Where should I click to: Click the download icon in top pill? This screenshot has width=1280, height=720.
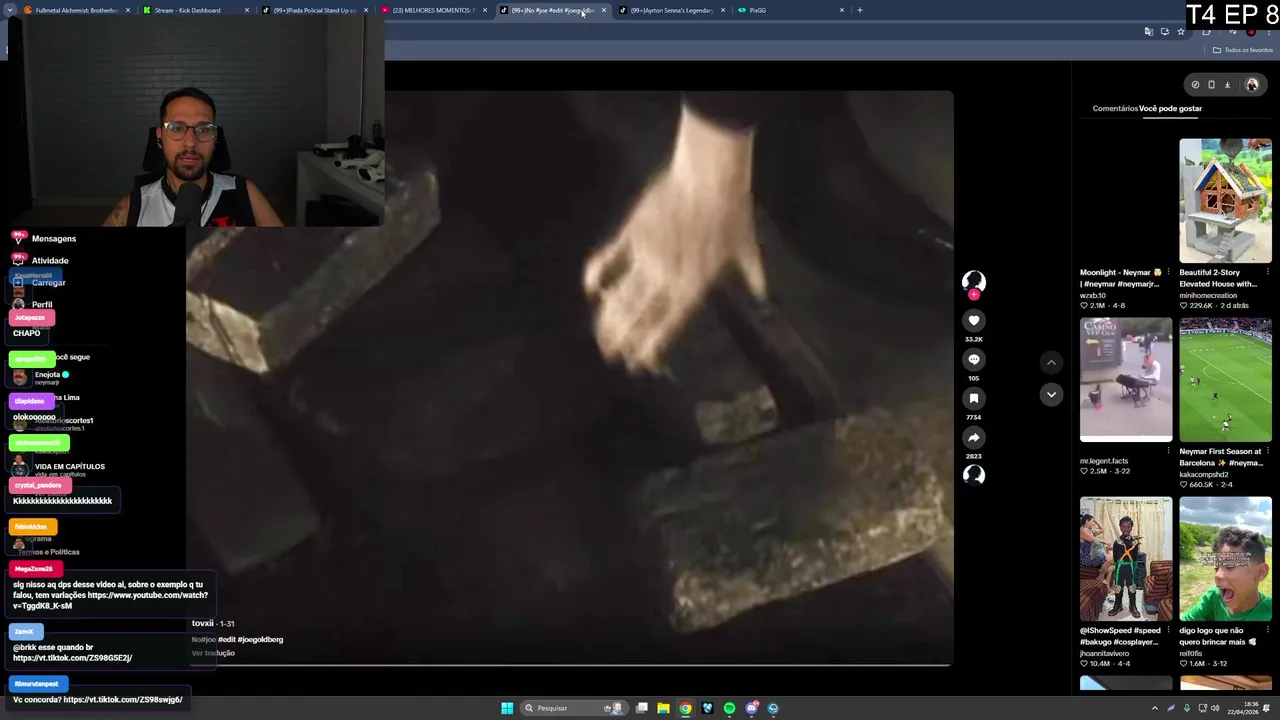[1227, 85]
